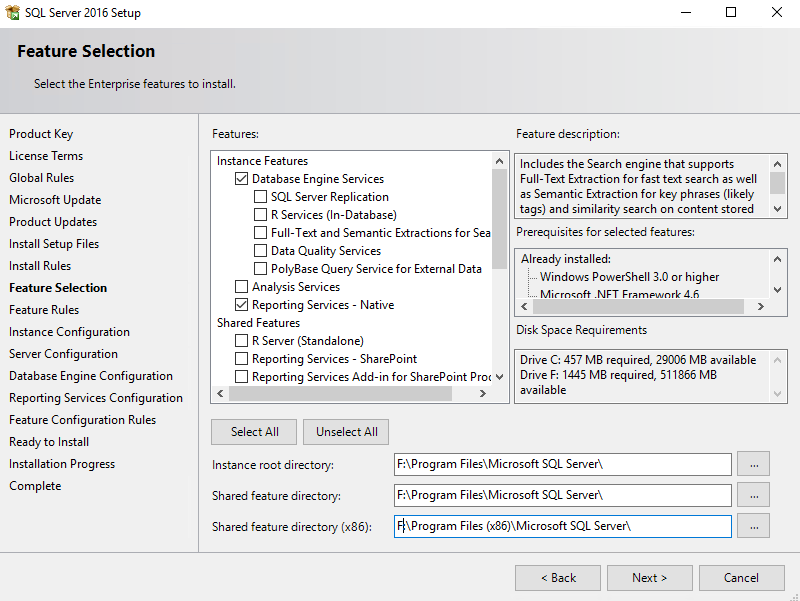Open the Instance Configuration step
The image size is (800, 601).
[69, 332]
